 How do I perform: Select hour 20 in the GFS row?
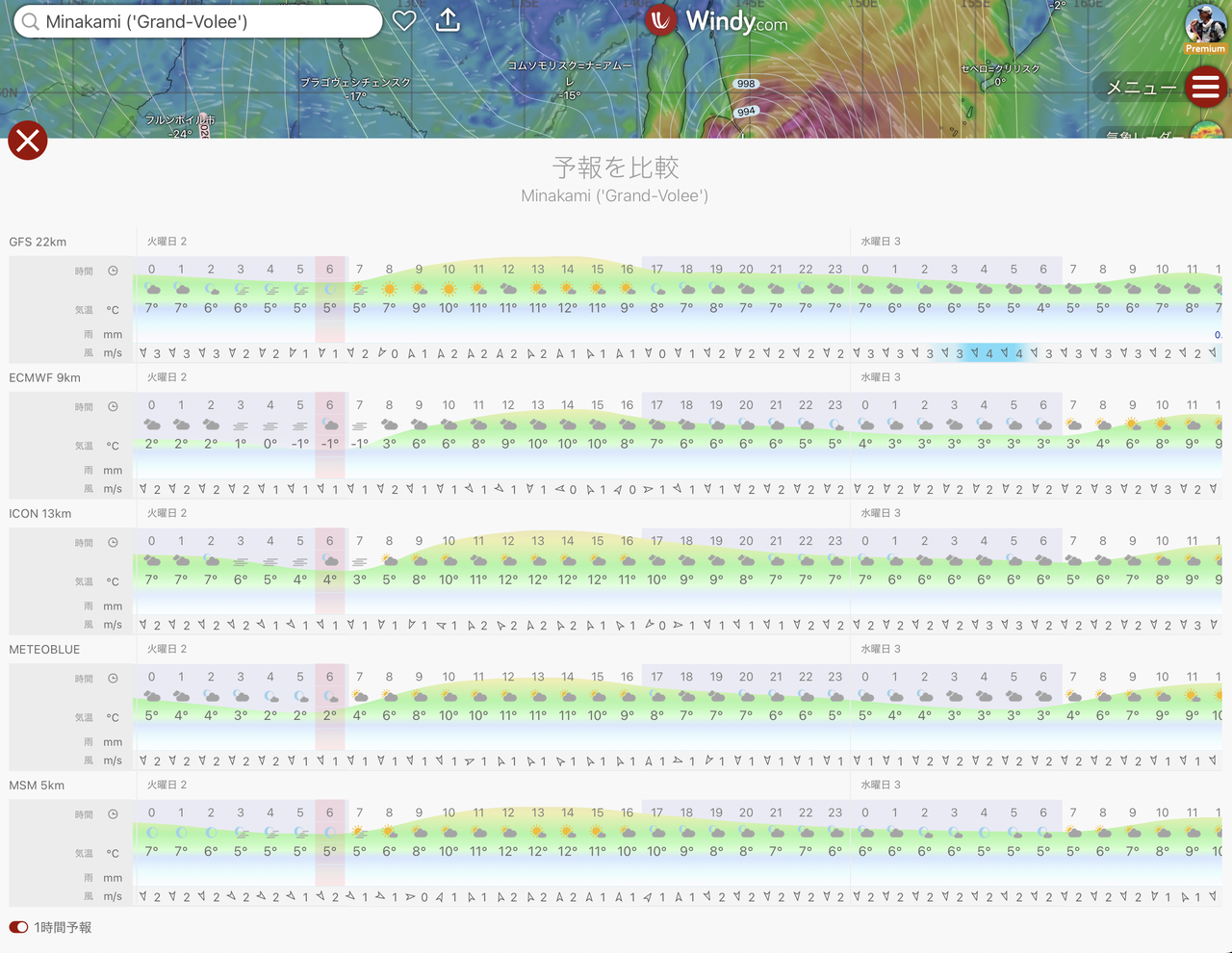pos(746,270)
